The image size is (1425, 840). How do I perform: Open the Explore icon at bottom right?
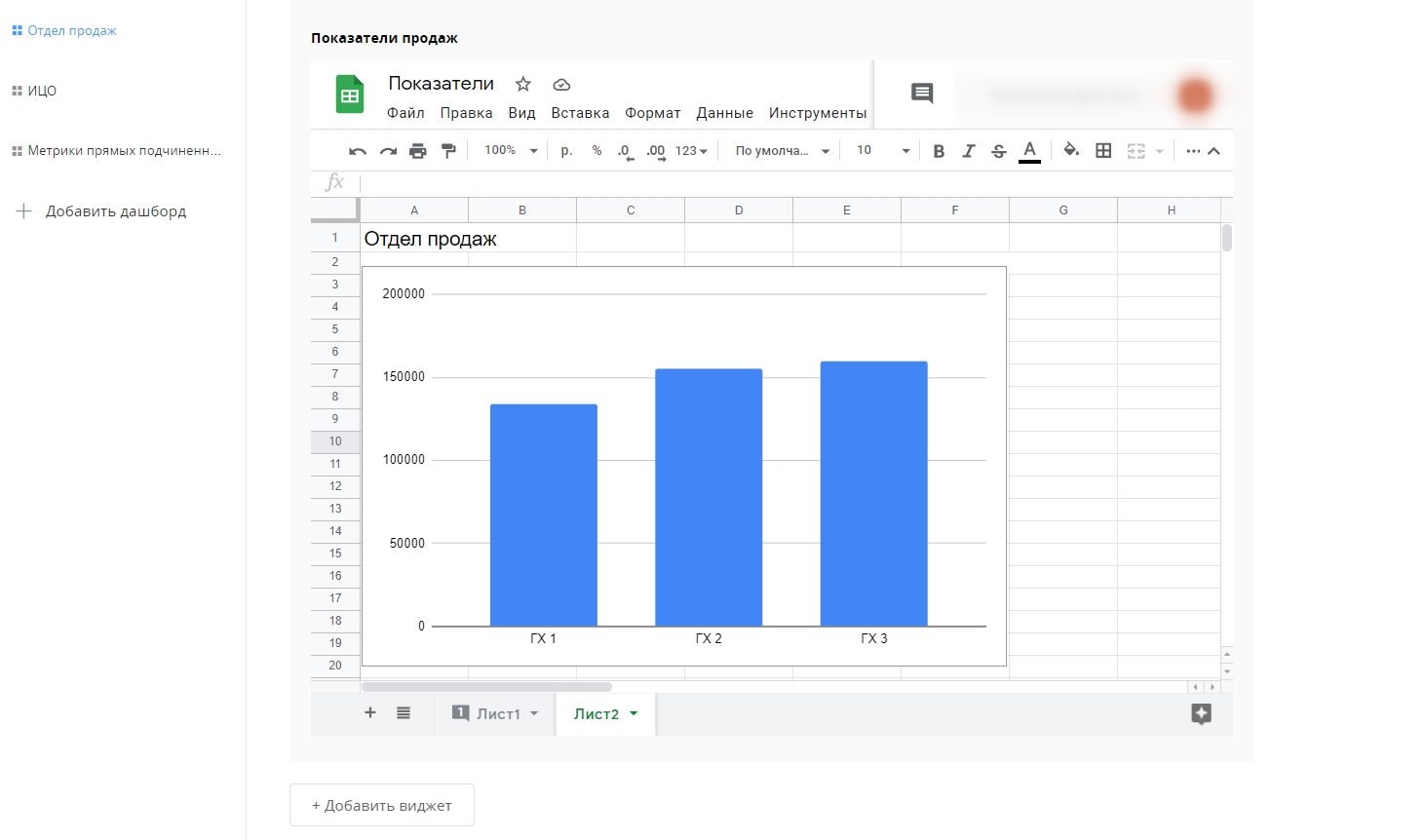pyautogui.click(x=1201, y=714)
